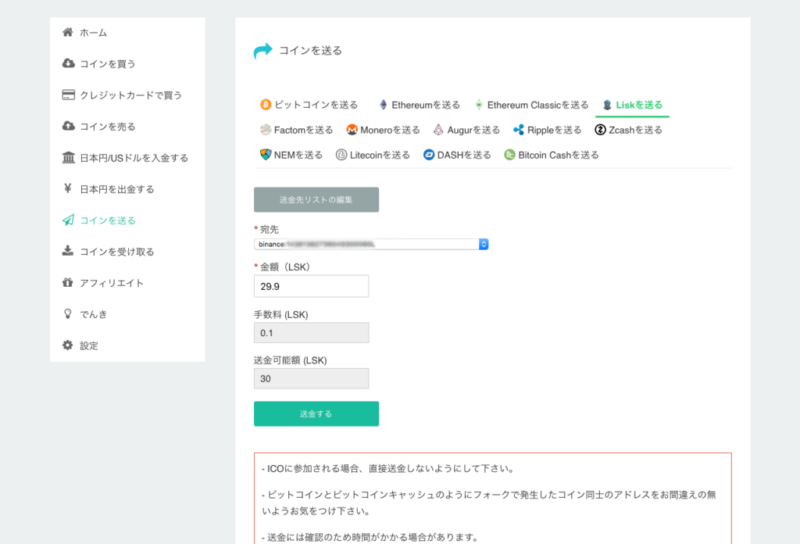800x544 pixels.
Task: Click the lightbulb icon next to でんき
Action: 68,314
